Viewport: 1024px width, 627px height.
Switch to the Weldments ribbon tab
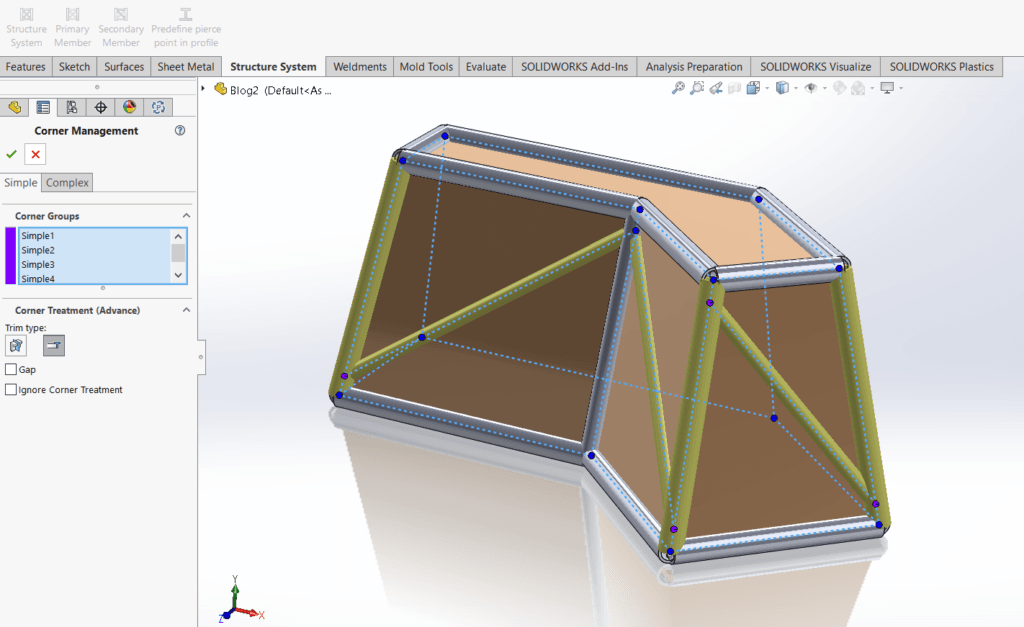[359, 67]
